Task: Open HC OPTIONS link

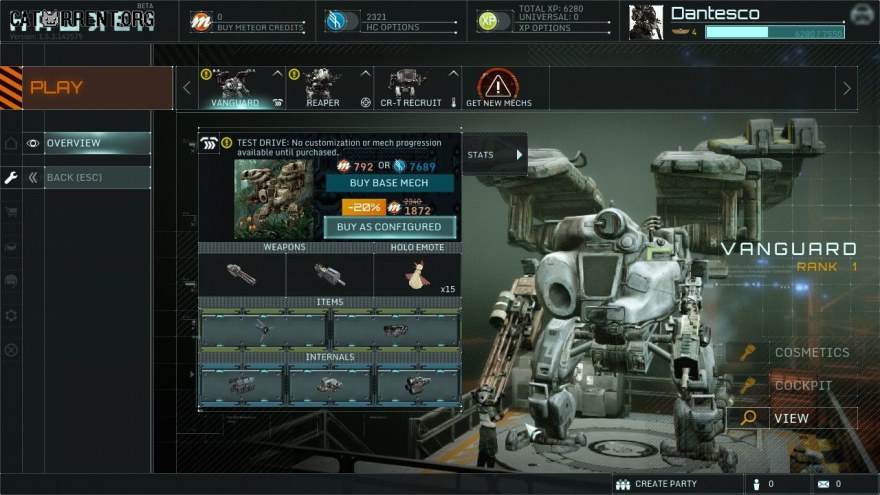Action: 393,27
